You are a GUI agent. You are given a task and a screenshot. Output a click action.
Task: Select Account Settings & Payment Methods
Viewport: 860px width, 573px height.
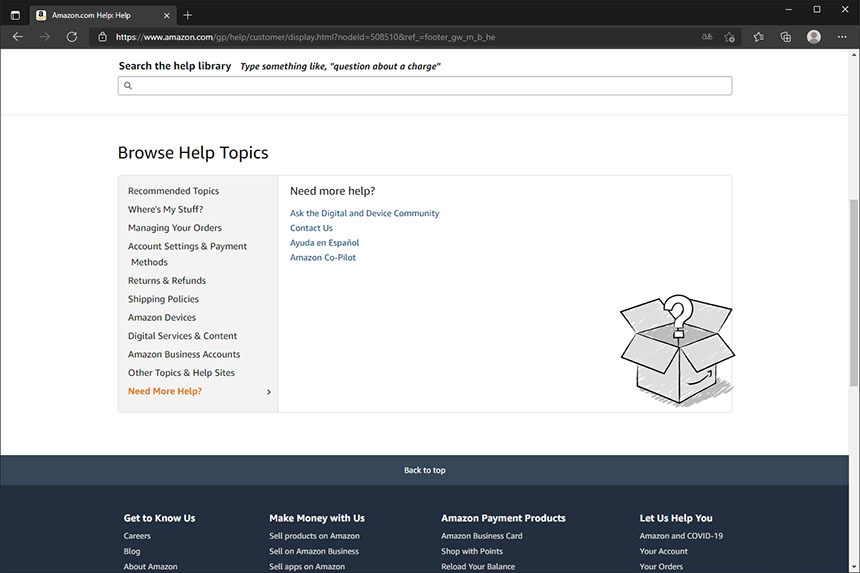tap(188, 254)
